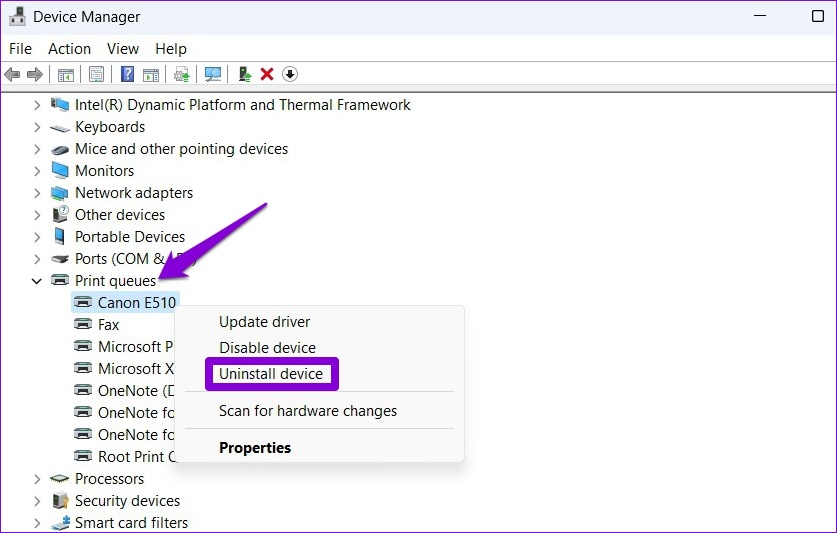Click the Keyboards category icon
Viewport: 837px width, 533px height.
click(x=60, y=128)
